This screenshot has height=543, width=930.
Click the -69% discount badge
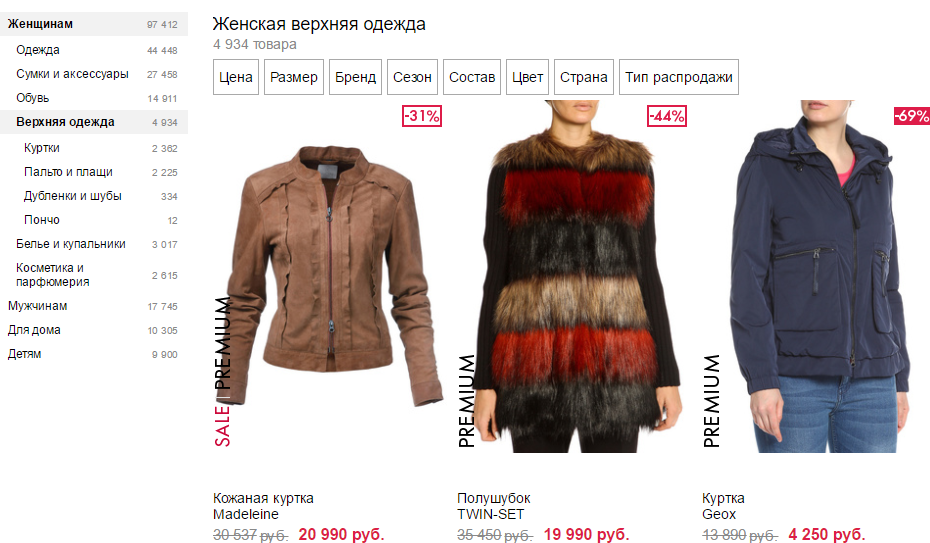pyautogui.click(x=912, y=116)
